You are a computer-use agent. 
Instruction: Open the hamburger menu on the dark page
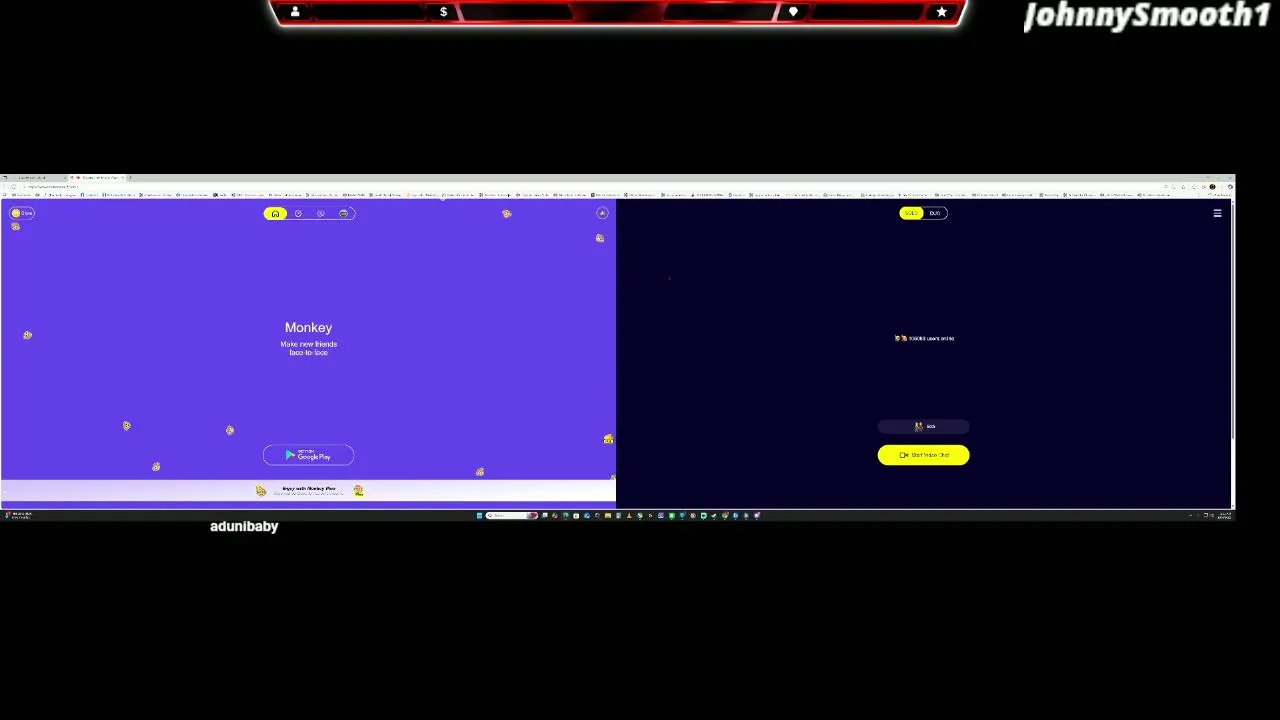(x=1217, y=213)
